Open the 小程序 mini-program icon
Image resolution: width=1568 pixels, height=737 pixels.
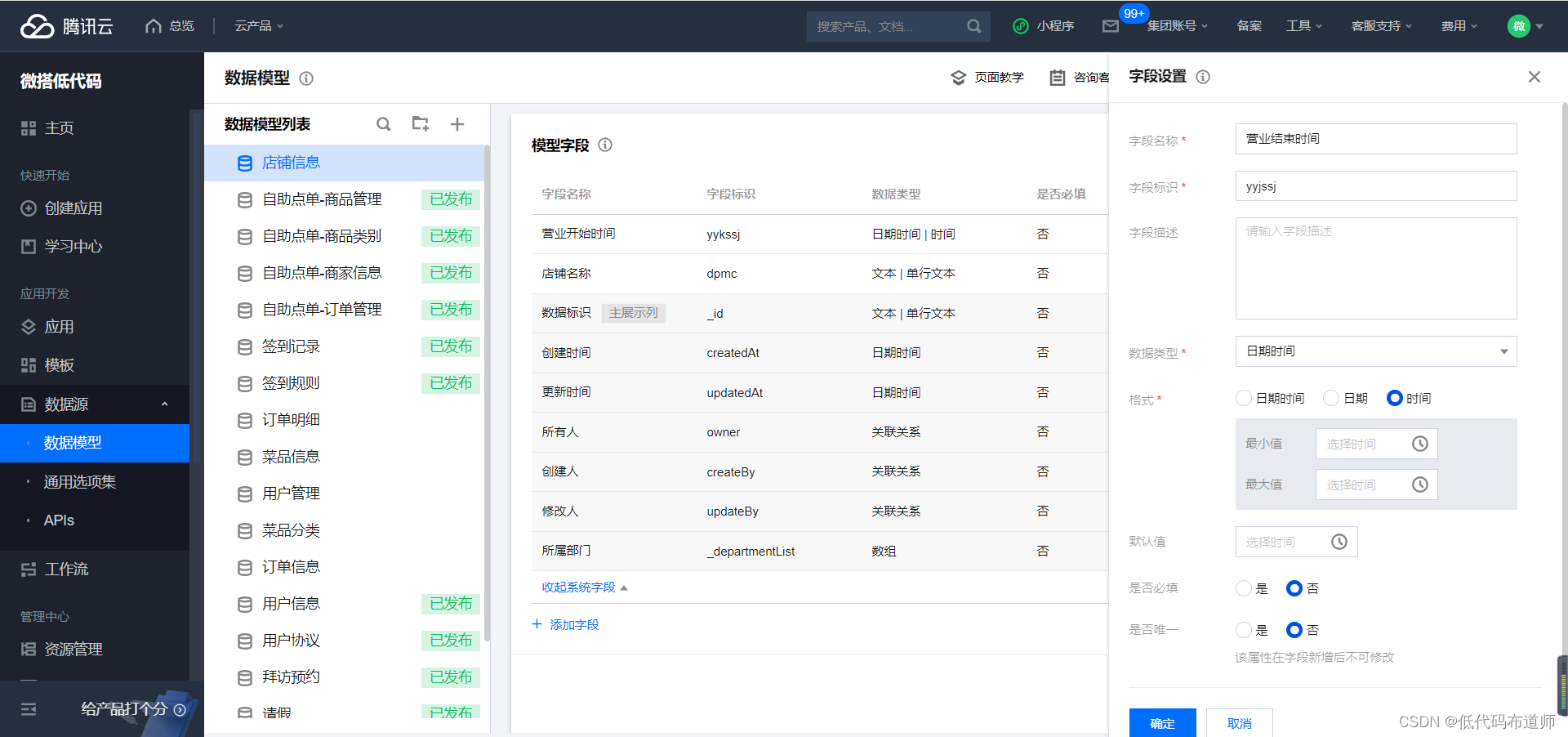[x=1020, y=26]
